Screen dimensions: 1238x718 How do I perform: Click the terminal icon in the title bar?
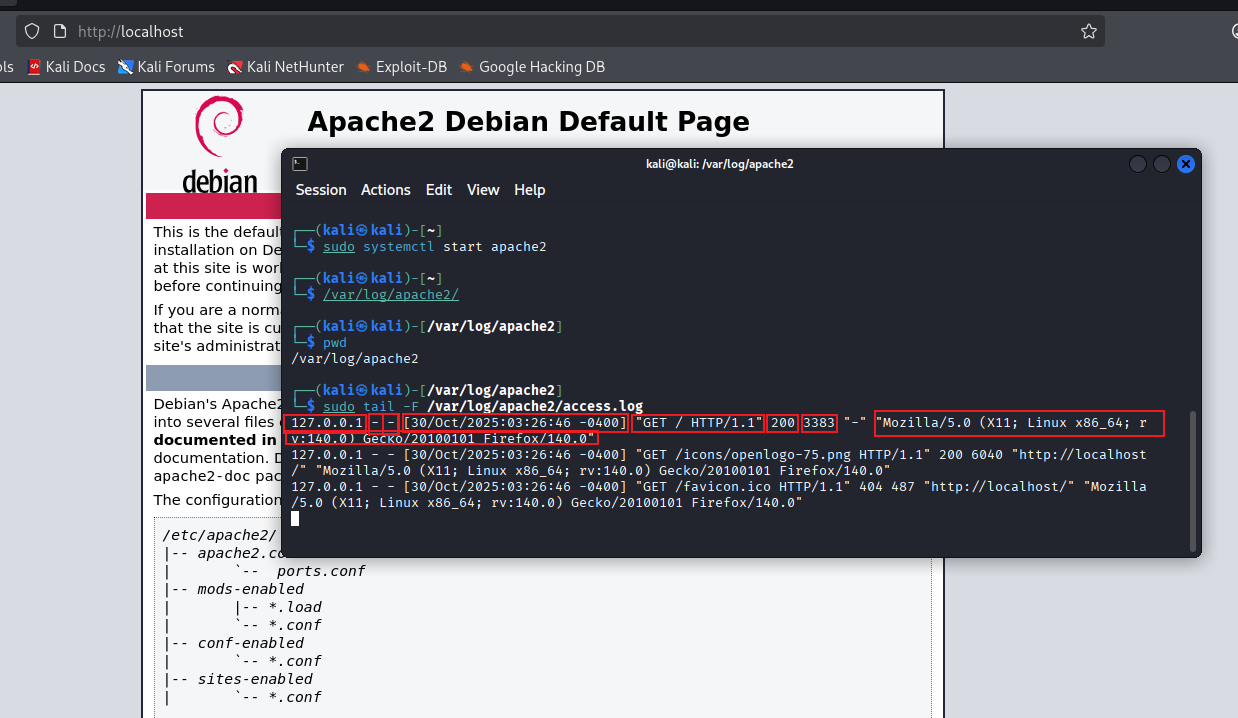coord(300,164)
